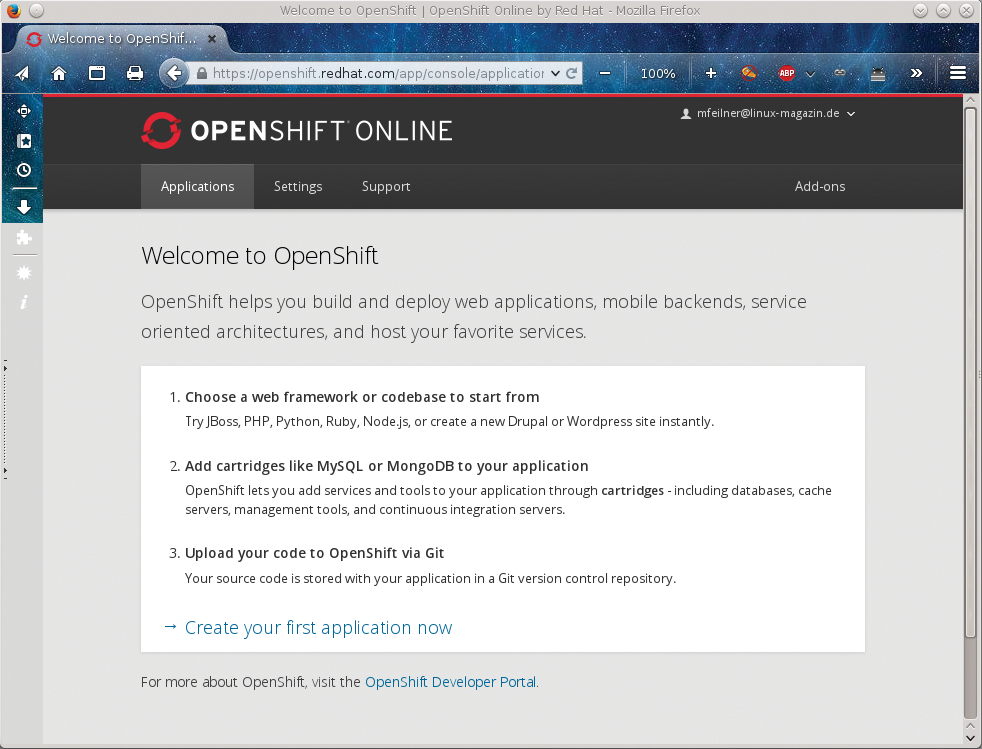The height and width of the screenshot is (749, 982).
Task: Visit the OpenShift Developer Portal link
Action: tap(451, 682)
